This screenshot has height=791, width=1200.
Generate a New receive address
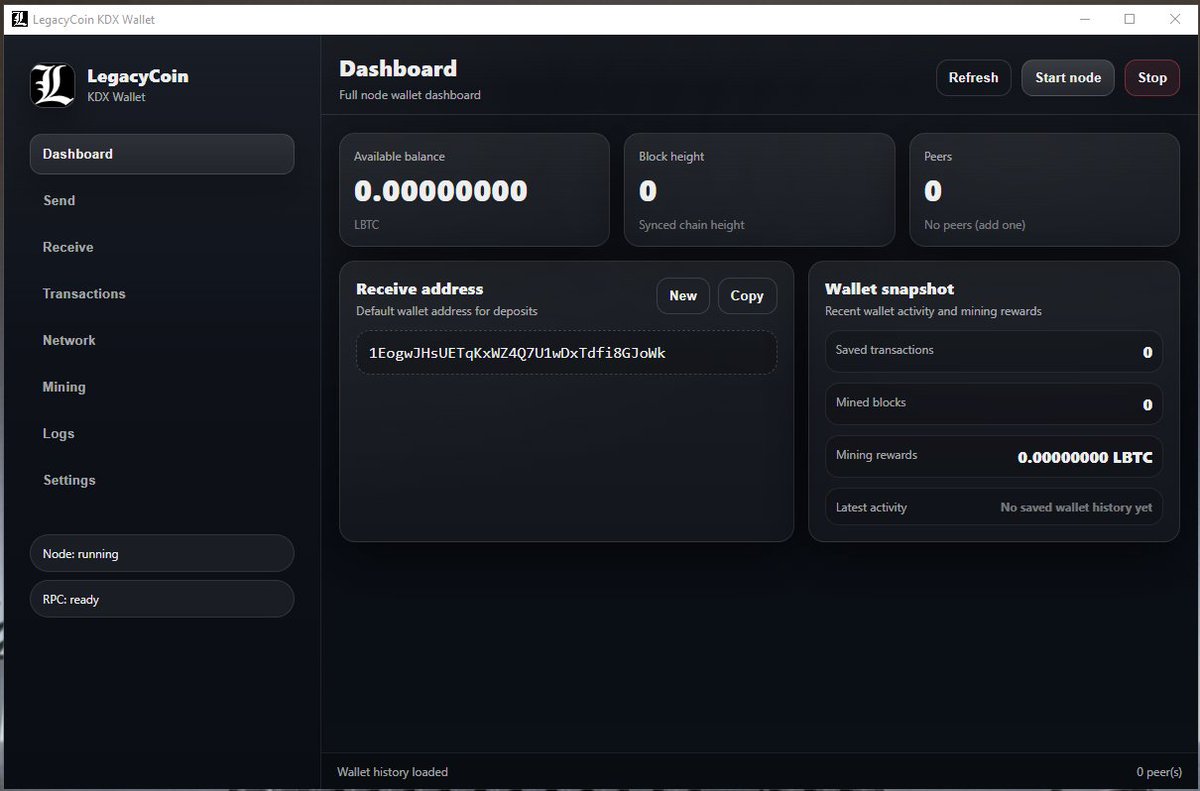(683, 296)
